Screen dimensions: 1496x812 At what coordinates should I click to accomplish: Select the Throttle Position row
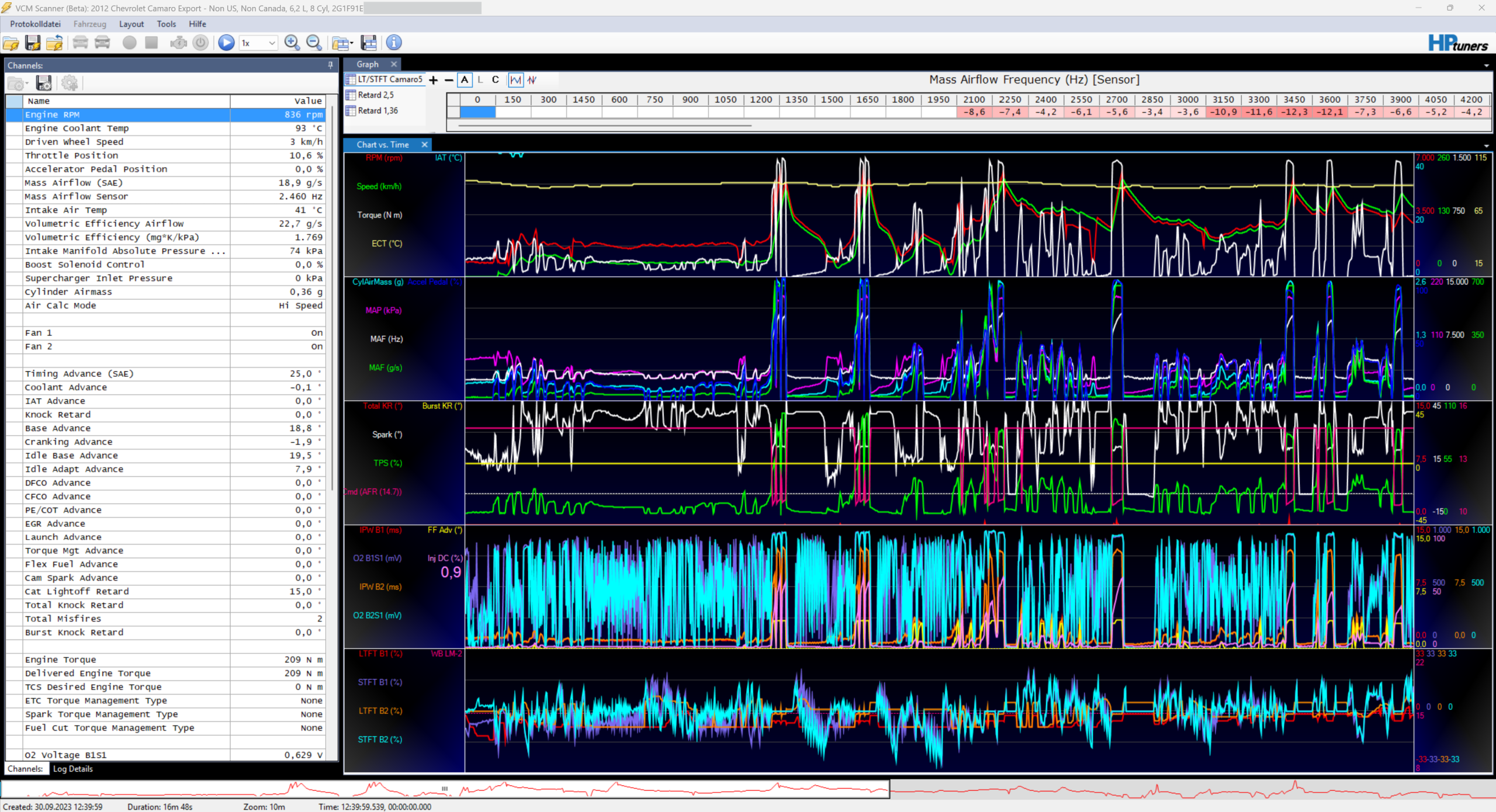coord(165,156)
